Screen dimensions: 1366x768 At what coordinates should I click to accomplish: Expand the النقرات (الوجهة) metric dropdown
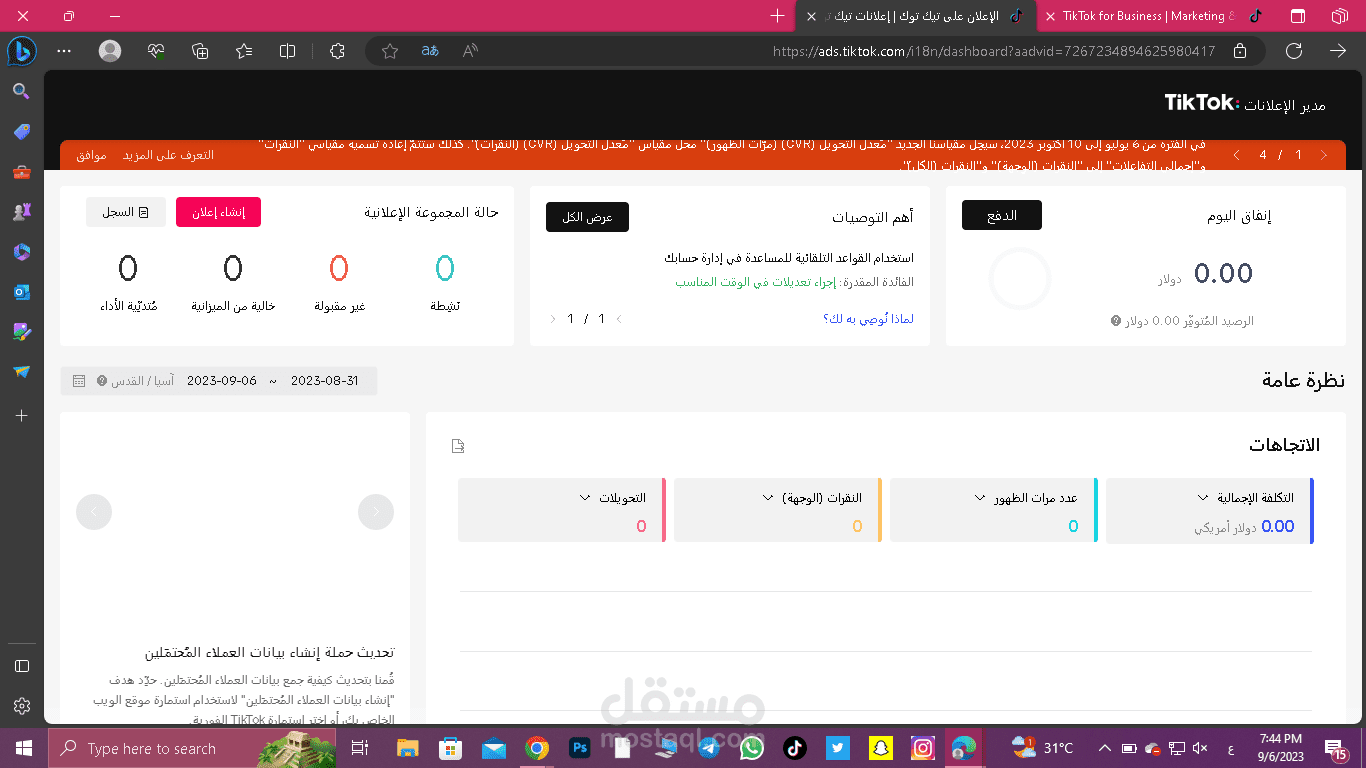click(x=768, y=497)
